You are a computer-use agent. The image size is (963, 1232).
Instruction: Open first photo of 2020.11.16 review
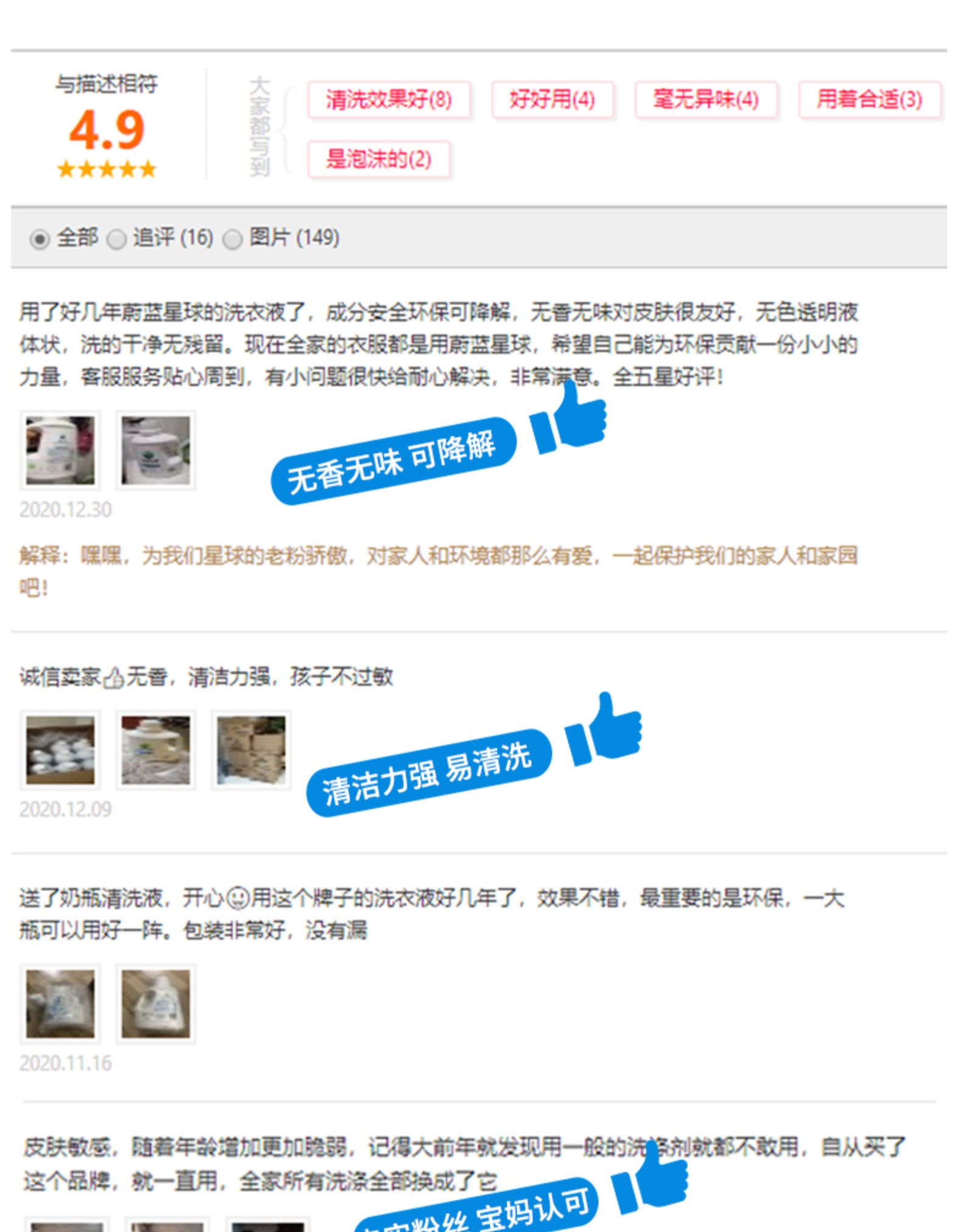(60, 1004)
